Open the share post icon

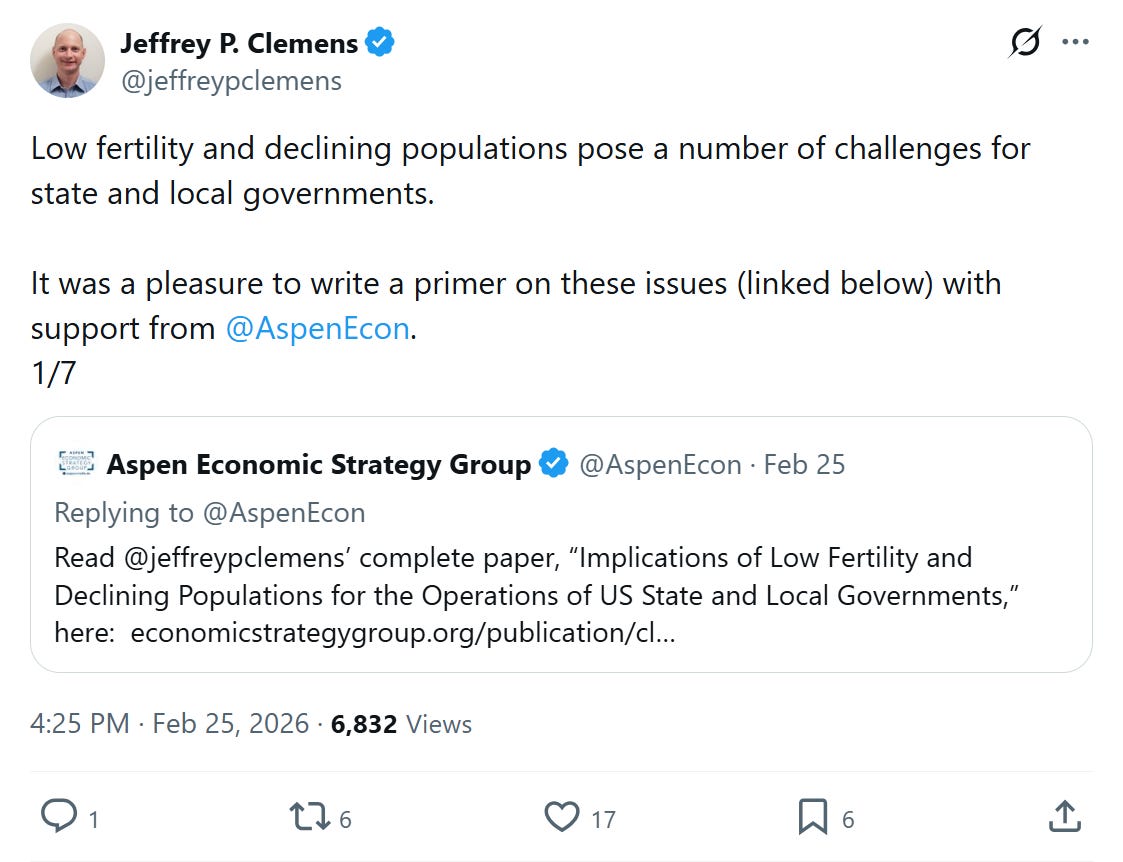click(1063, 817)
